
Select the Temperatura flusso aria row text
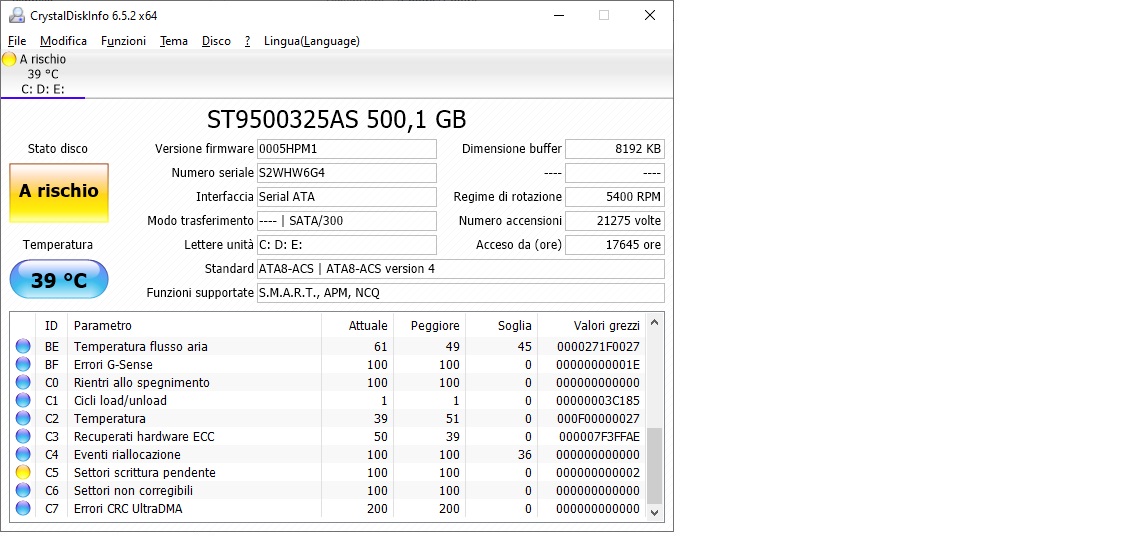coord(141,346)
